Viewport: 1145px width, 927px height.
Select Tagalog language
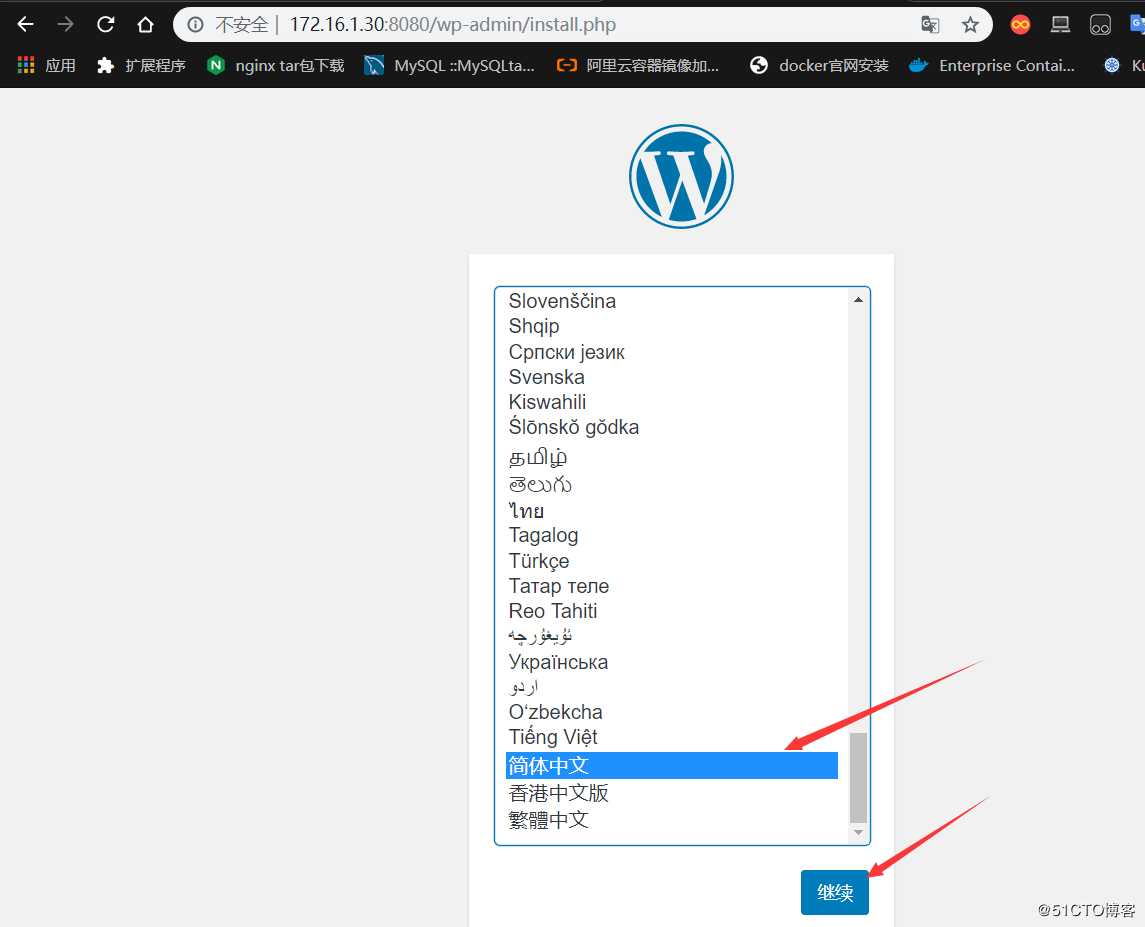[x=672, y=535]
